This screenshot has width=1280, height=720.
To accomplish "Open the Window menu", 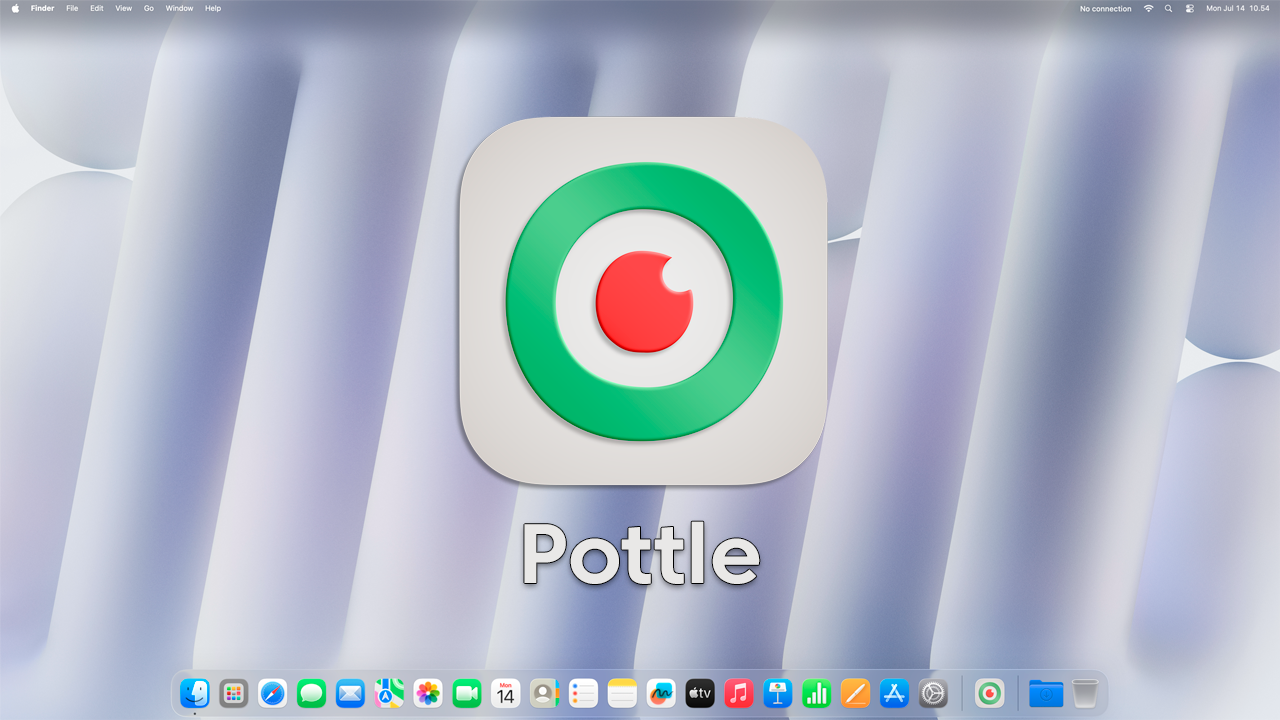I will point(179,8).
